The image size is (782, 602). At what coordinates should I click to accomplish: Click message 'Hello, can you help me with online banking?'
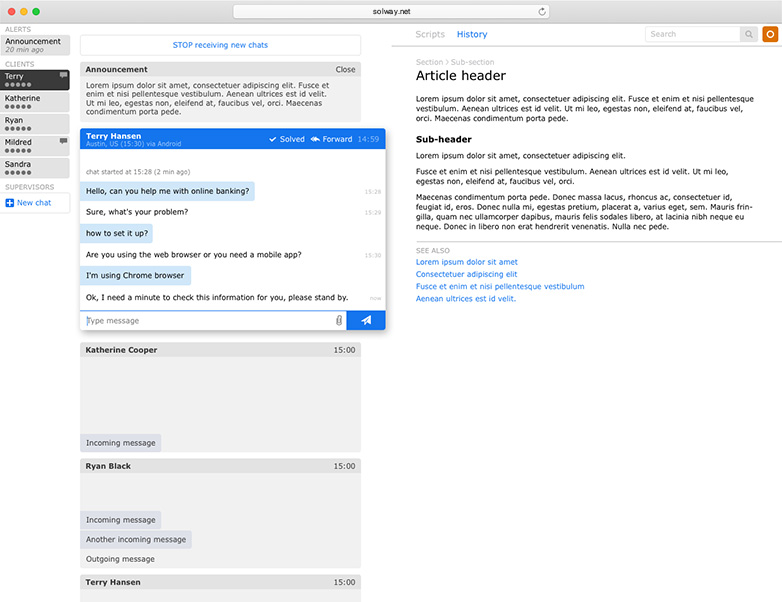(x=167, y=191)
